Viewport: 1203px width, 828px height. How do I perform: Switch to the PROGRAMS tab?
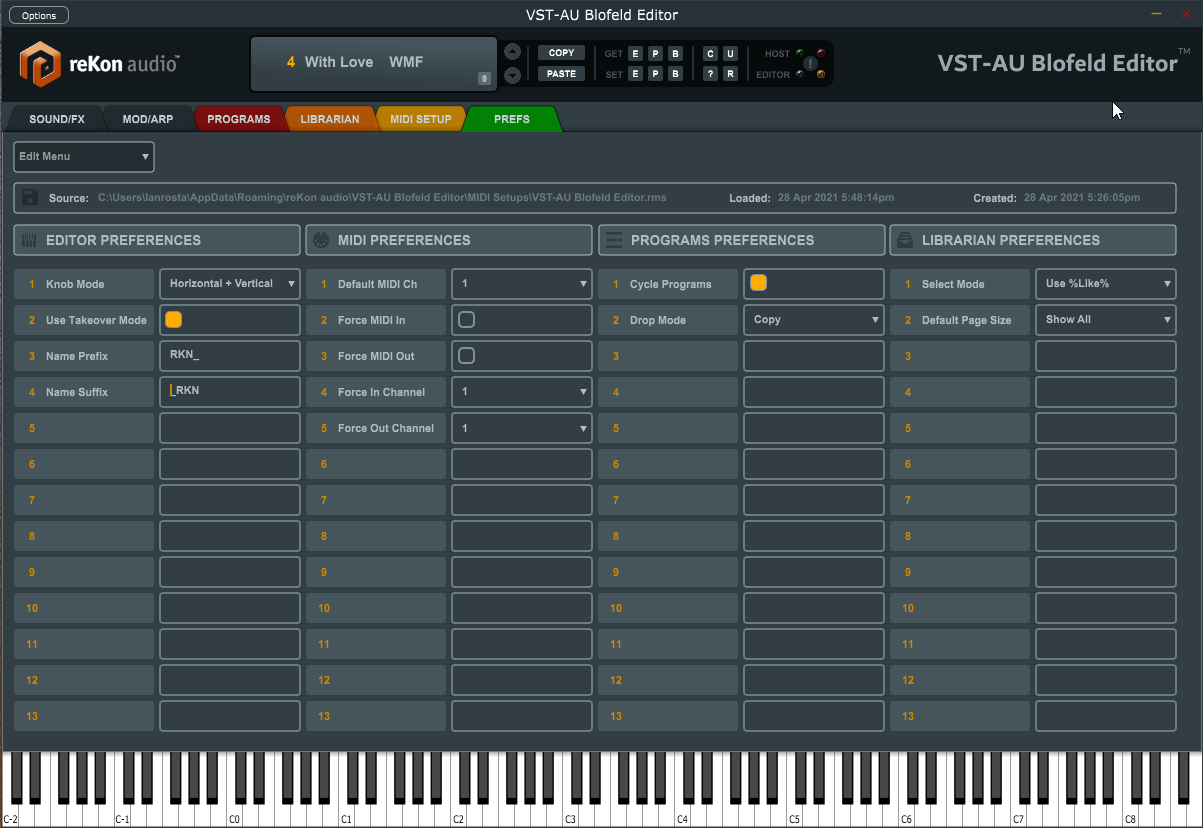coord(239,119)
